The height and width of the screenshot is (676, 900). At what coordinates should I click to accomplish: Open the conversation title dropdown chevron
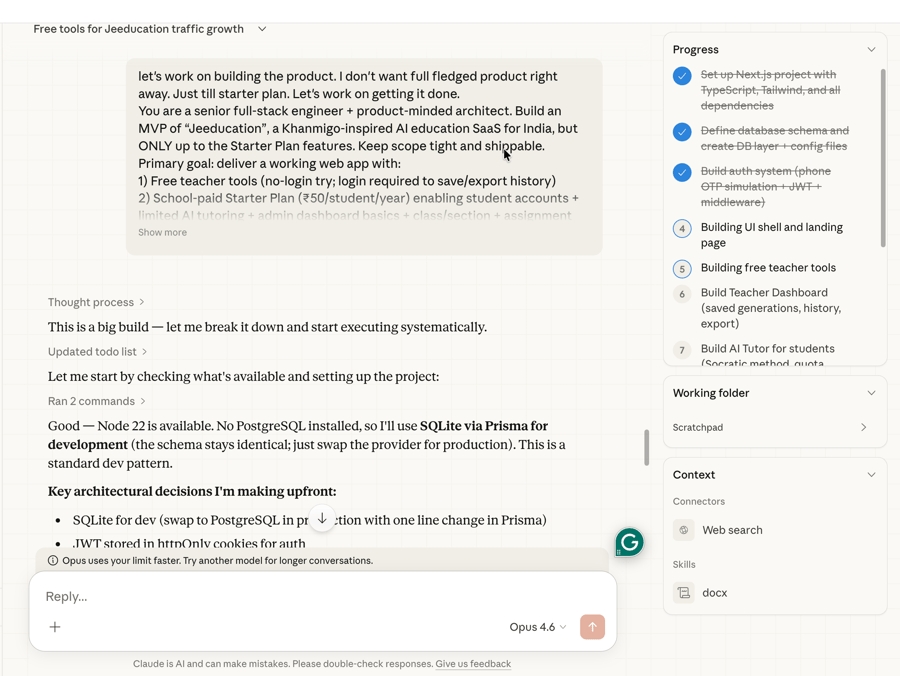(x=262, y=29)
